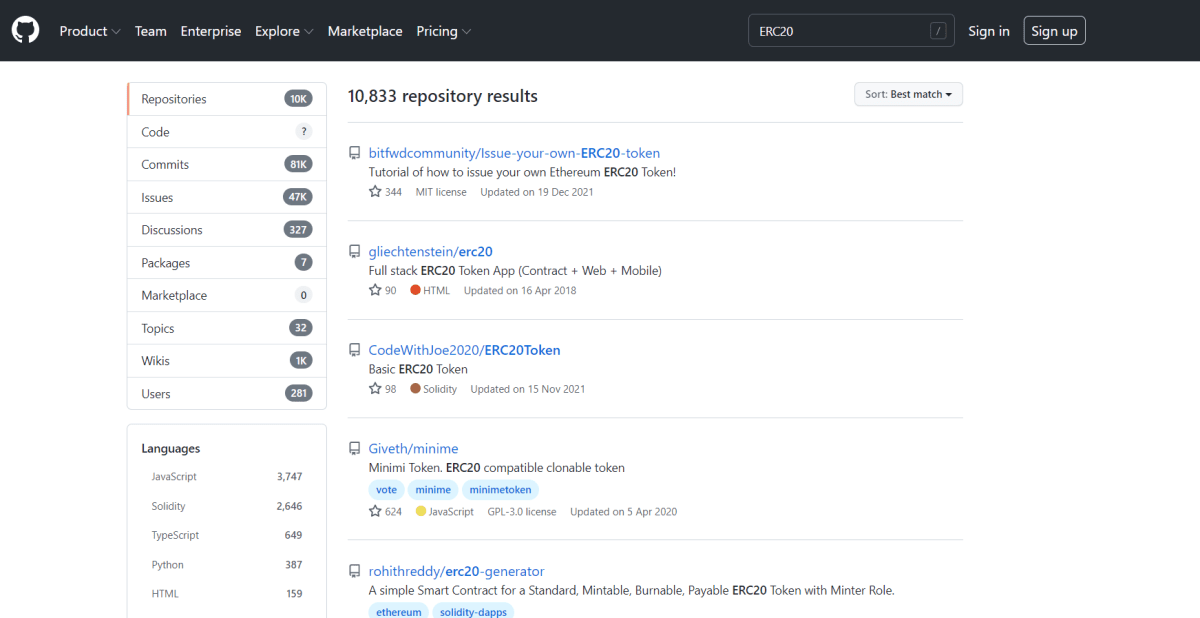Click the vote topic tag
Screen dimensions: 1200x618
click(386, 490)
